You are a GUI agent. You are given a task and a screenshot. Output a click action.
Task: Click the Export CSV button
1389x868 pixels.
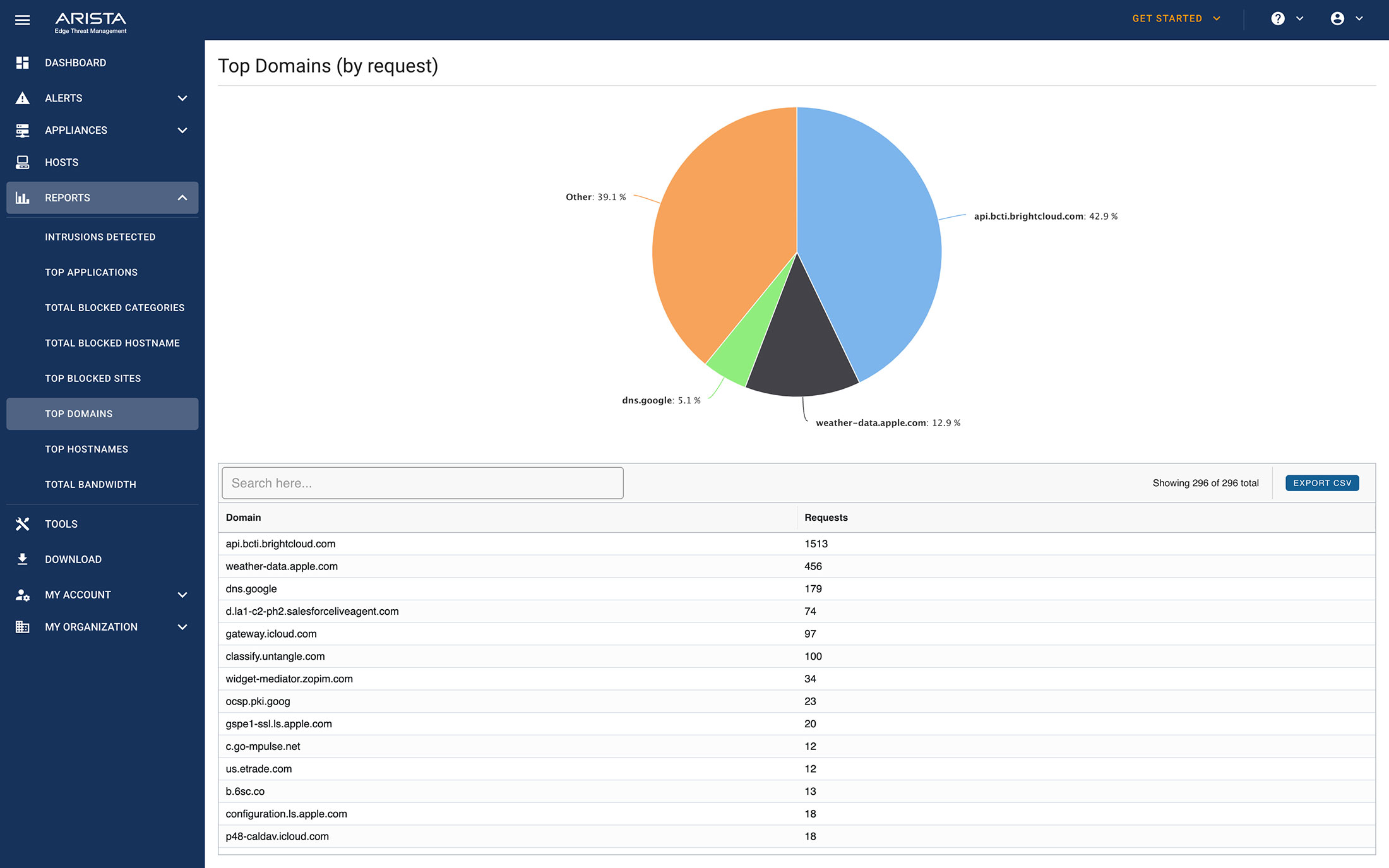click(x=1322, y=483)
